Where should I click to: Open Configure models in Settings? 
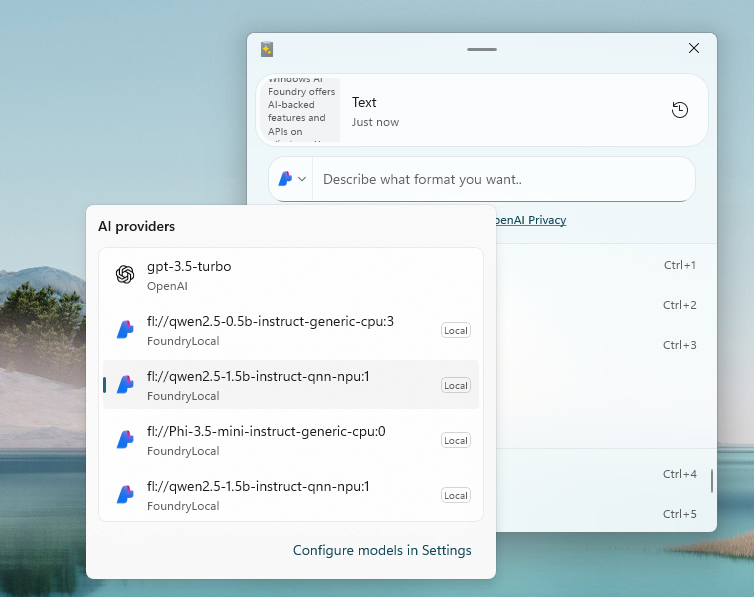tap(381, 550)
